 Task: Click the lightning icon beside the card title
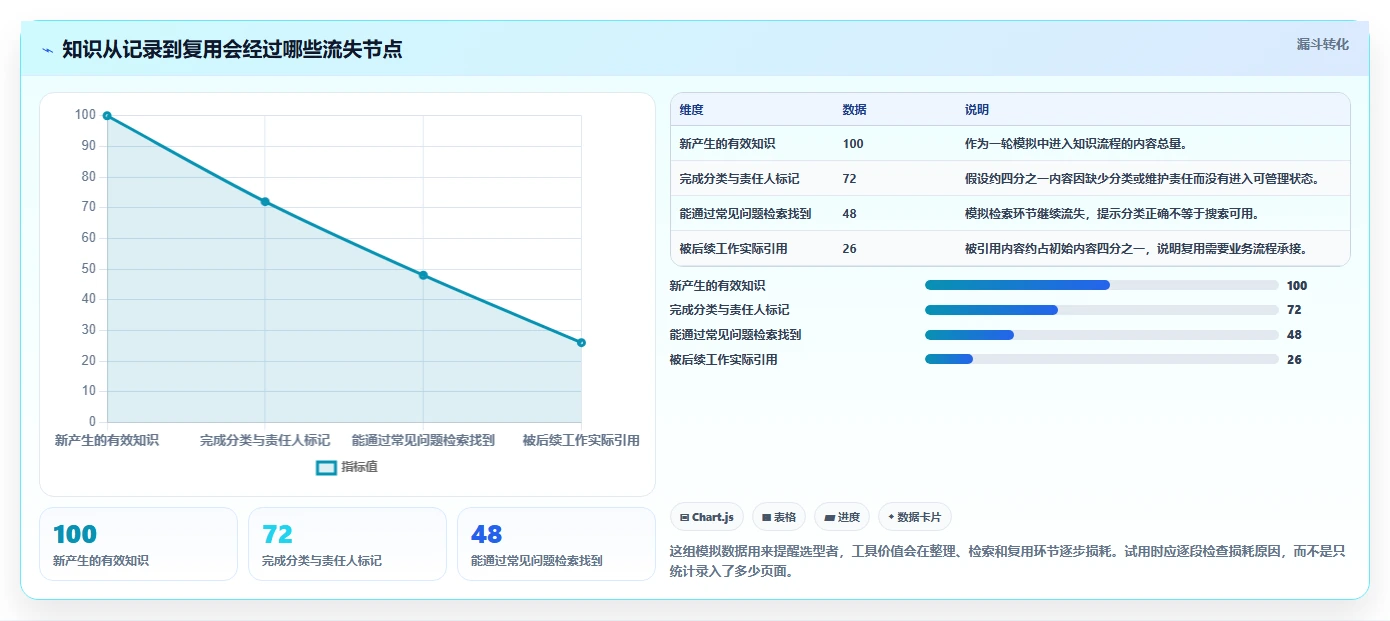pyautogui.click(x=47, y=50)
